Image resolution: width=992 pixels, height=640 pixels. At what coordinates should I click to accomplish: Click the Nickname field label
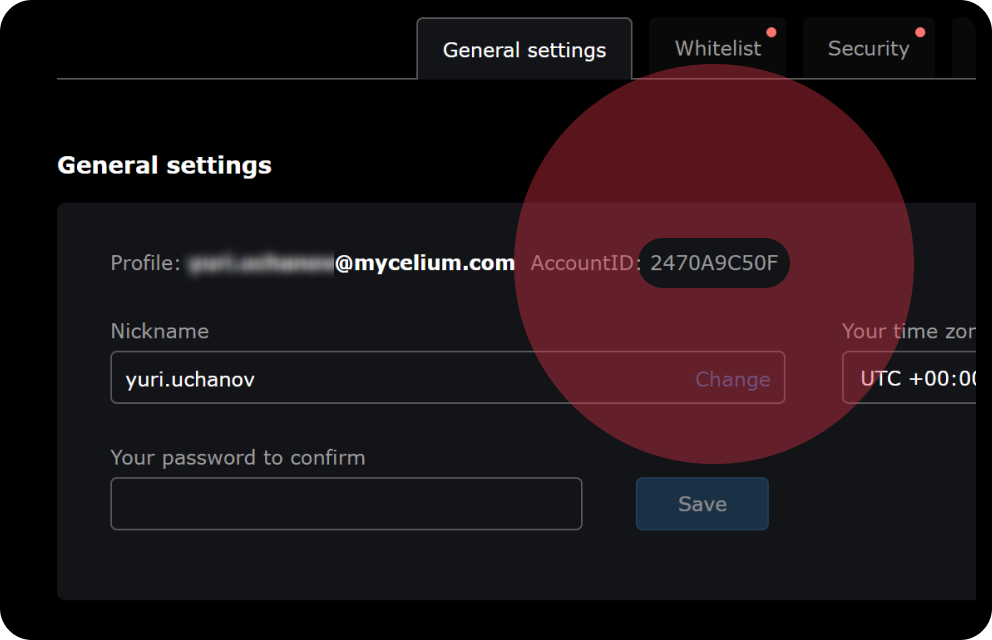[160, 331]
